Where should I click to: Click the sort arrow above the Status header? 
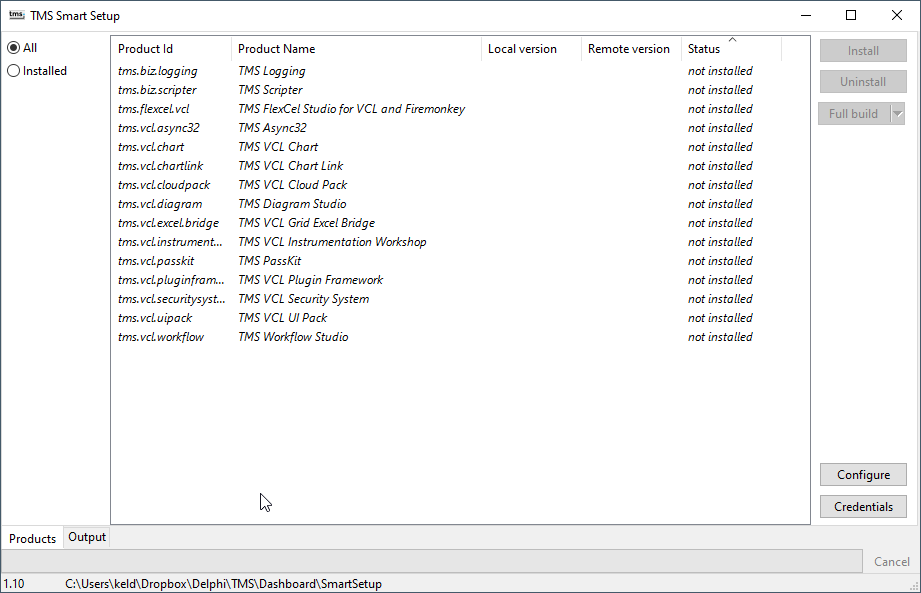coord(732,39)
